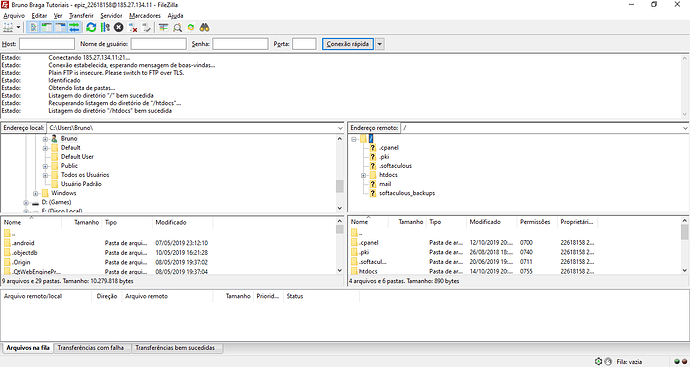Sort remote files by Tipo column
The width and height of the screenshot is (690, 367).
pos(446,222)
